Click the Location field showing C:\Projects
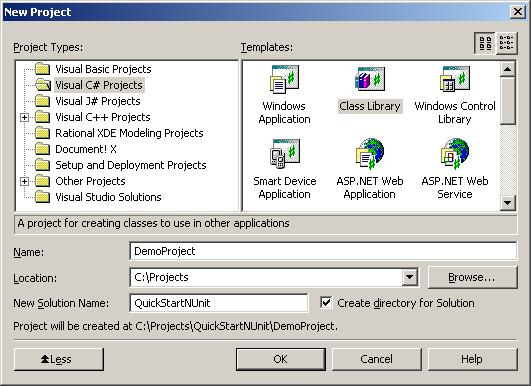Viewport: 531px width, 386px height. 266,277
